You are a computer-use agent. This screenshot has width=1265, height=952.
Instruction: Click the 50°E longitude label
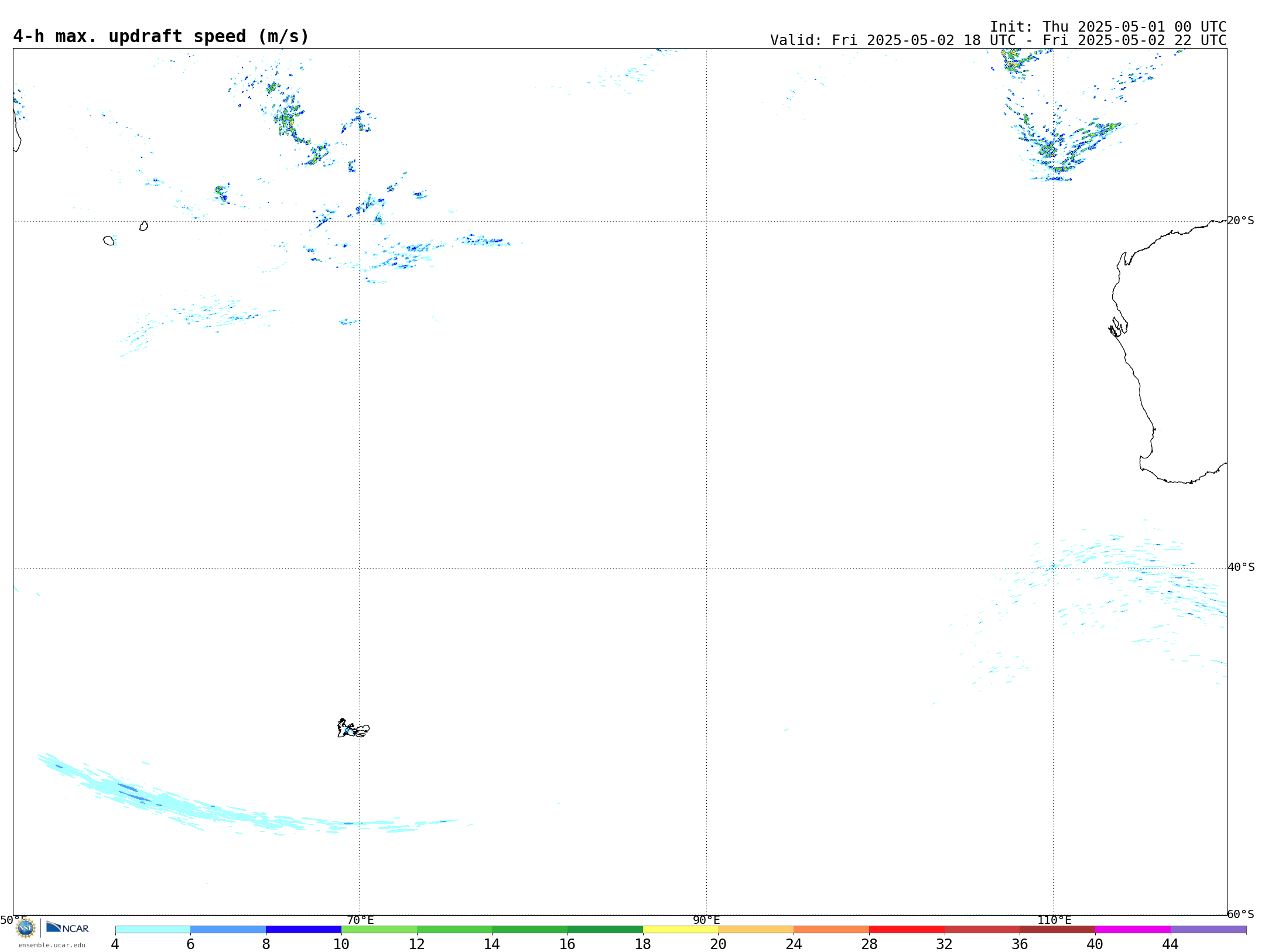[x=13, y=920]
